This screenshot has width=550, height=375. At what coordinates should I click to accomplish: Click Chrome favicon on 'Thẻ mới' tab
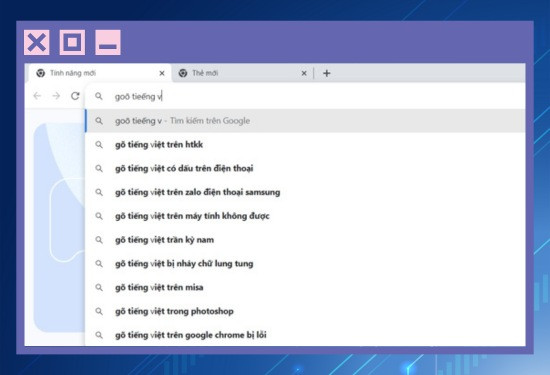click(x=183, y=73)
